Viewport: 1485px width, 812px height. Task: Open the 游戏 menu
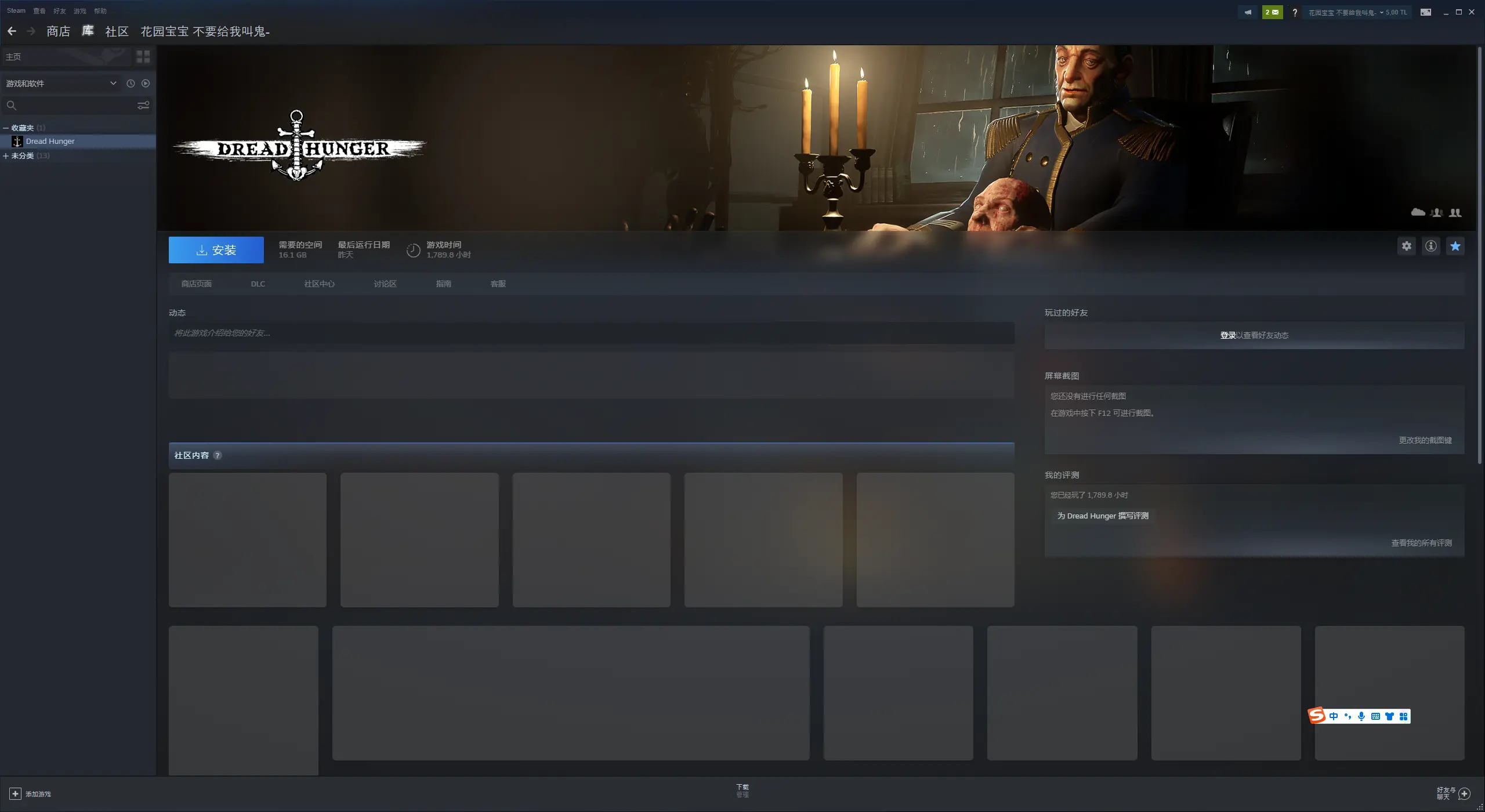point(80,10)
